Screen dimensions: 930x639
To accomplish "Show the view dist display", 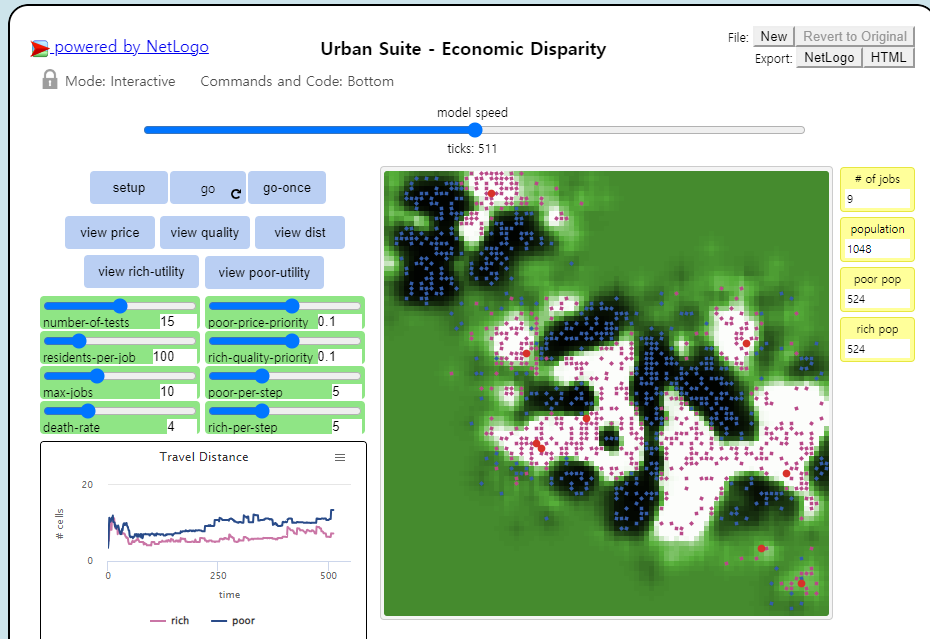I will coord(300,233).
